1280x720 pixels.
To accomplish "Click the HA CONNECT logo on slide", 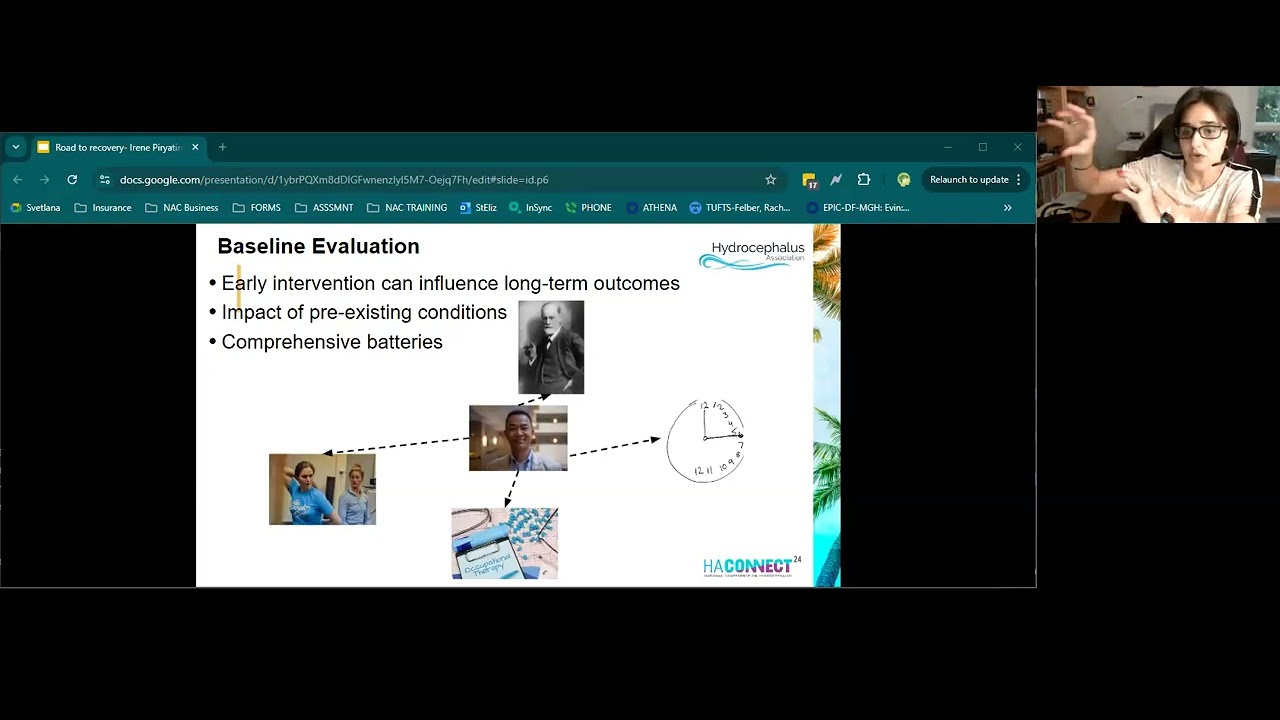I will 752,567.
